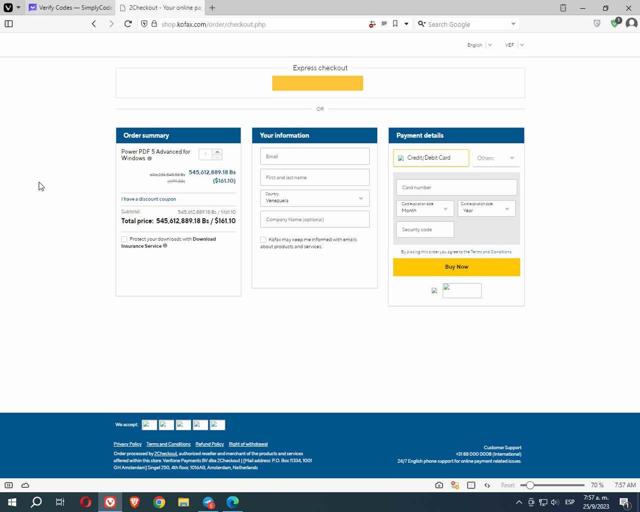This screenshot has width=640, height=512.
Task: Open the Others payment methods dropdown
Action: [496, 158]
